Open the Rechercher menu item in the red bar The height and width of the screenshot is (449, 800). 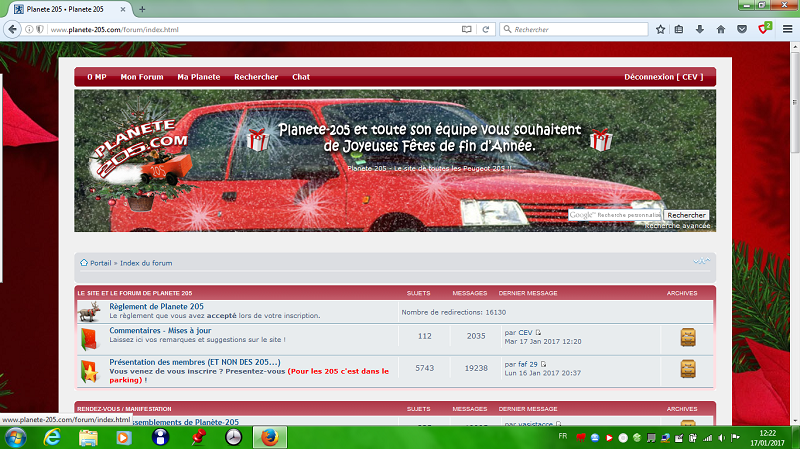256,77
